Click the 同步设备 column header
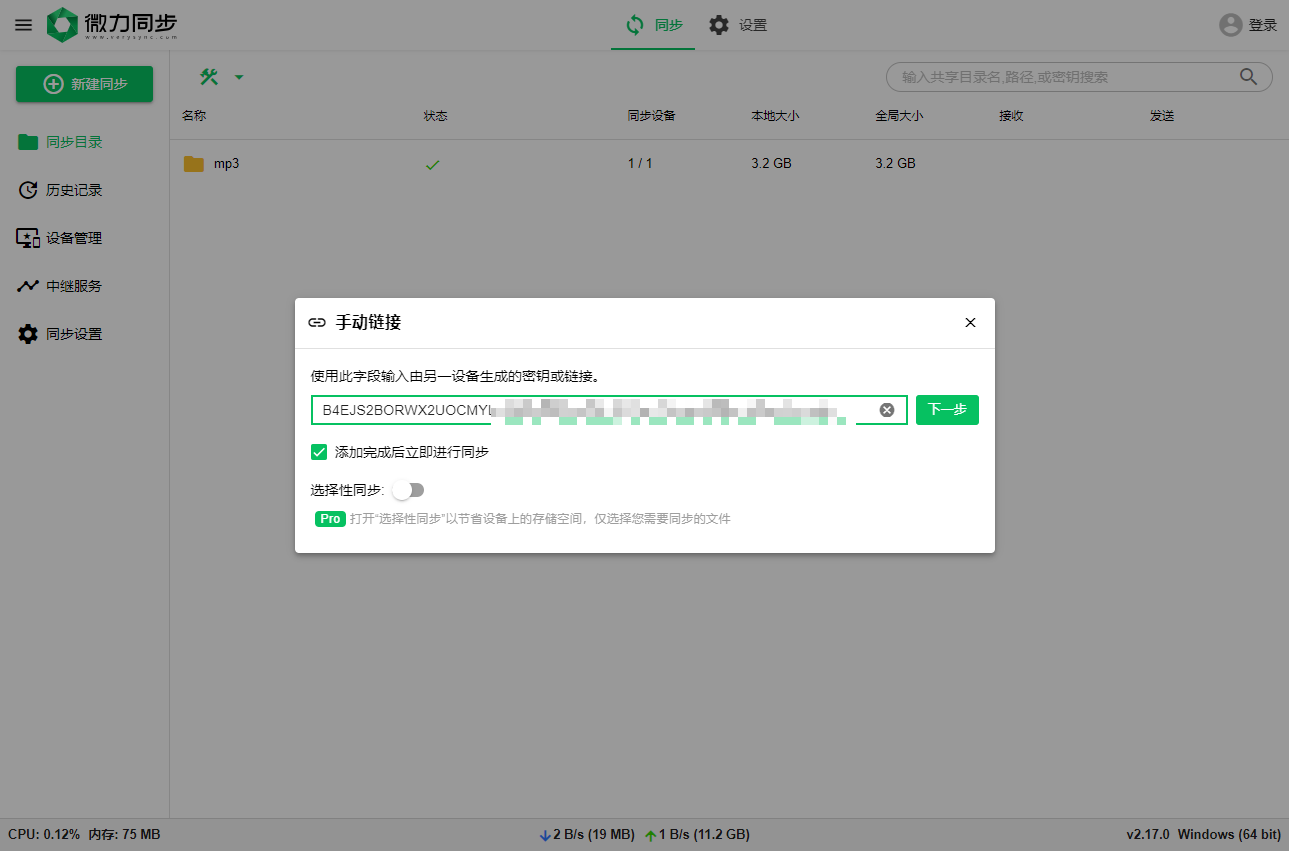Viewport: 1289px width, 851px height. tap(651, 116)
